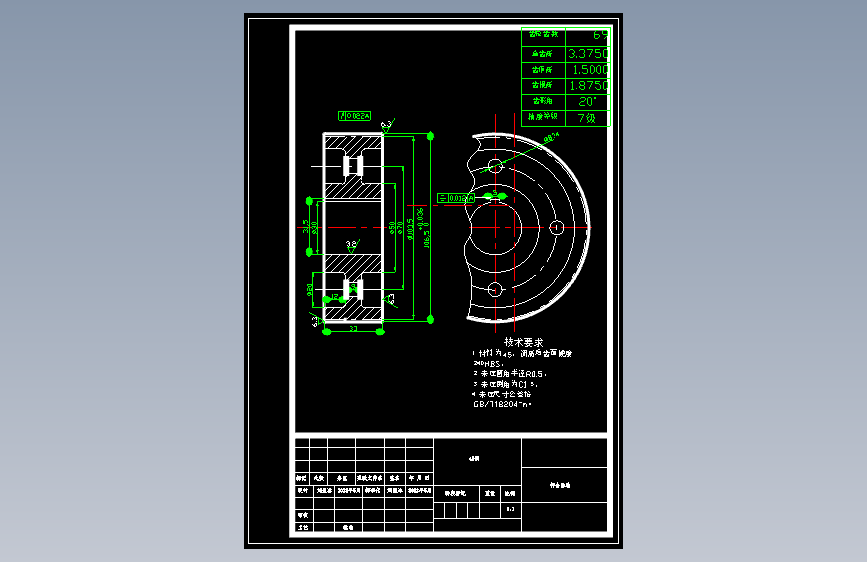This screenshot has width=867, height=562.
Task: Click the 6.3 roughness symbol at bottom-left corner
Action: [316, 320]
